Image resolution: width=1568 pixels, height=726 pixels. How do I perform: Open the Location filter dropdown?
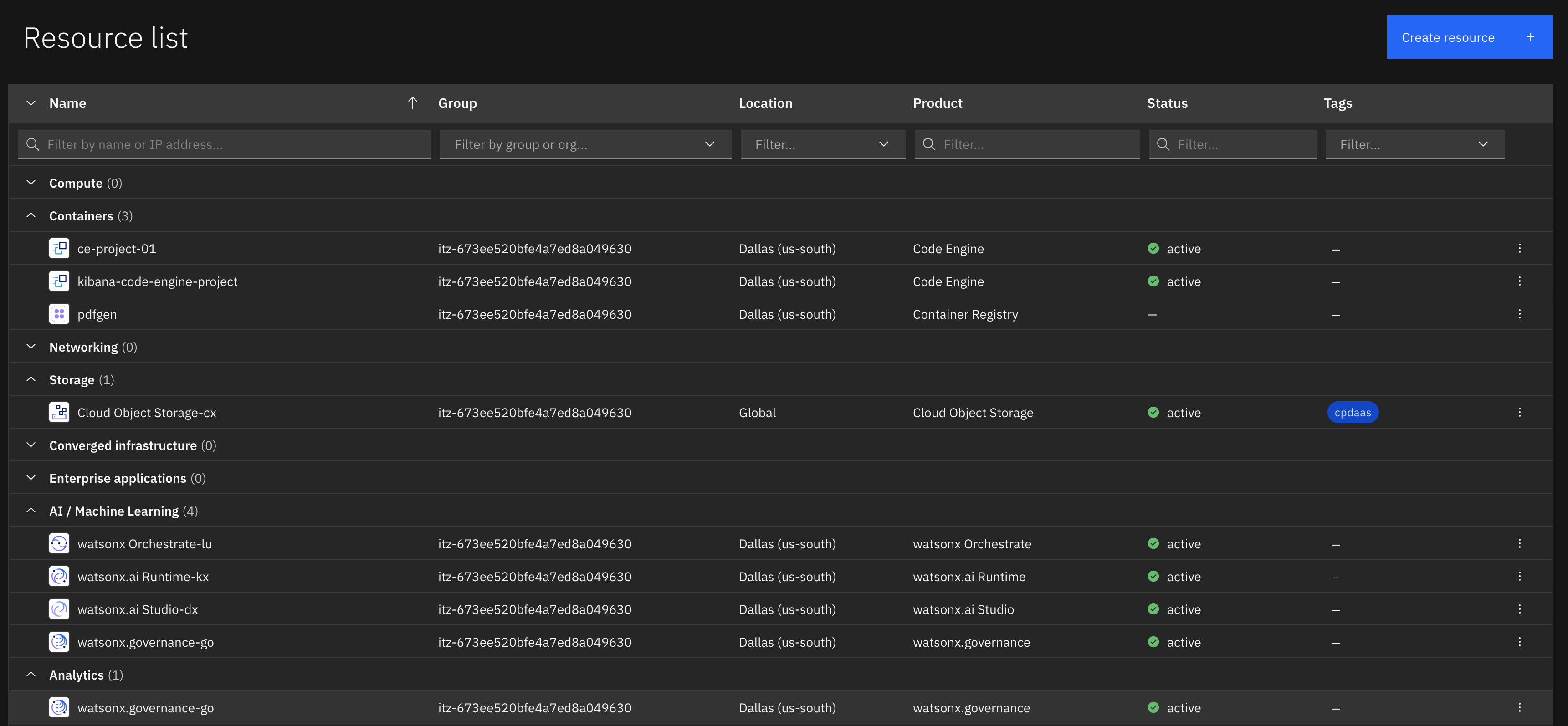pyautogui.click(x=822, y=144)
